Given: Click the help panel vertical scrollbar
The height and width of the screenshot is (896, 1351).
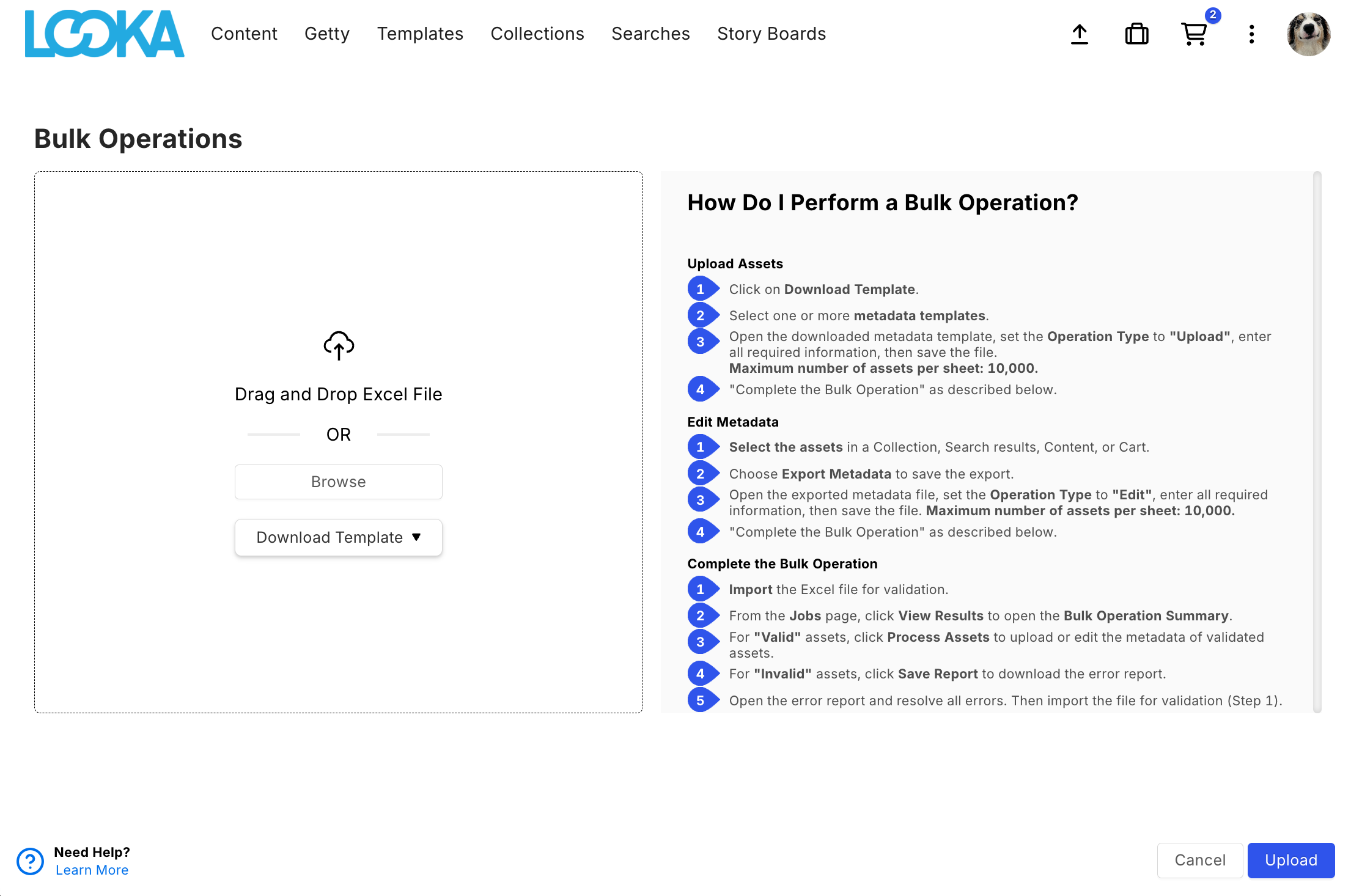Looking at the screenshot, I should click(1317, 441).
